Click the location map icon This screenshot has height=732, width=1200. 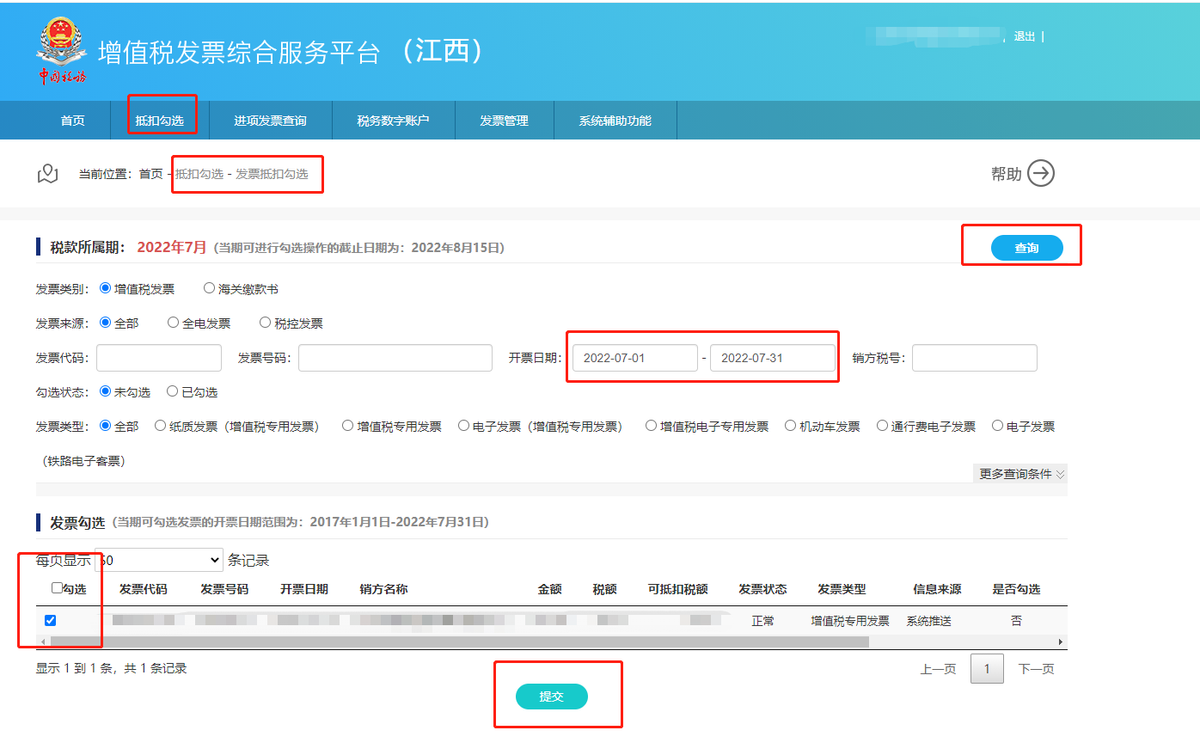(x=47, y=174)
